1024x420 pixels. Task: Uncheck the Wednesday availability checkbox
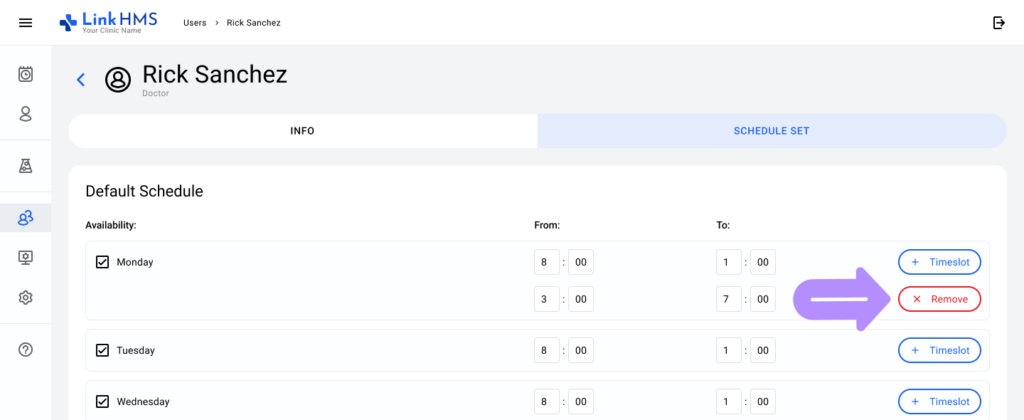coord(102,402)
